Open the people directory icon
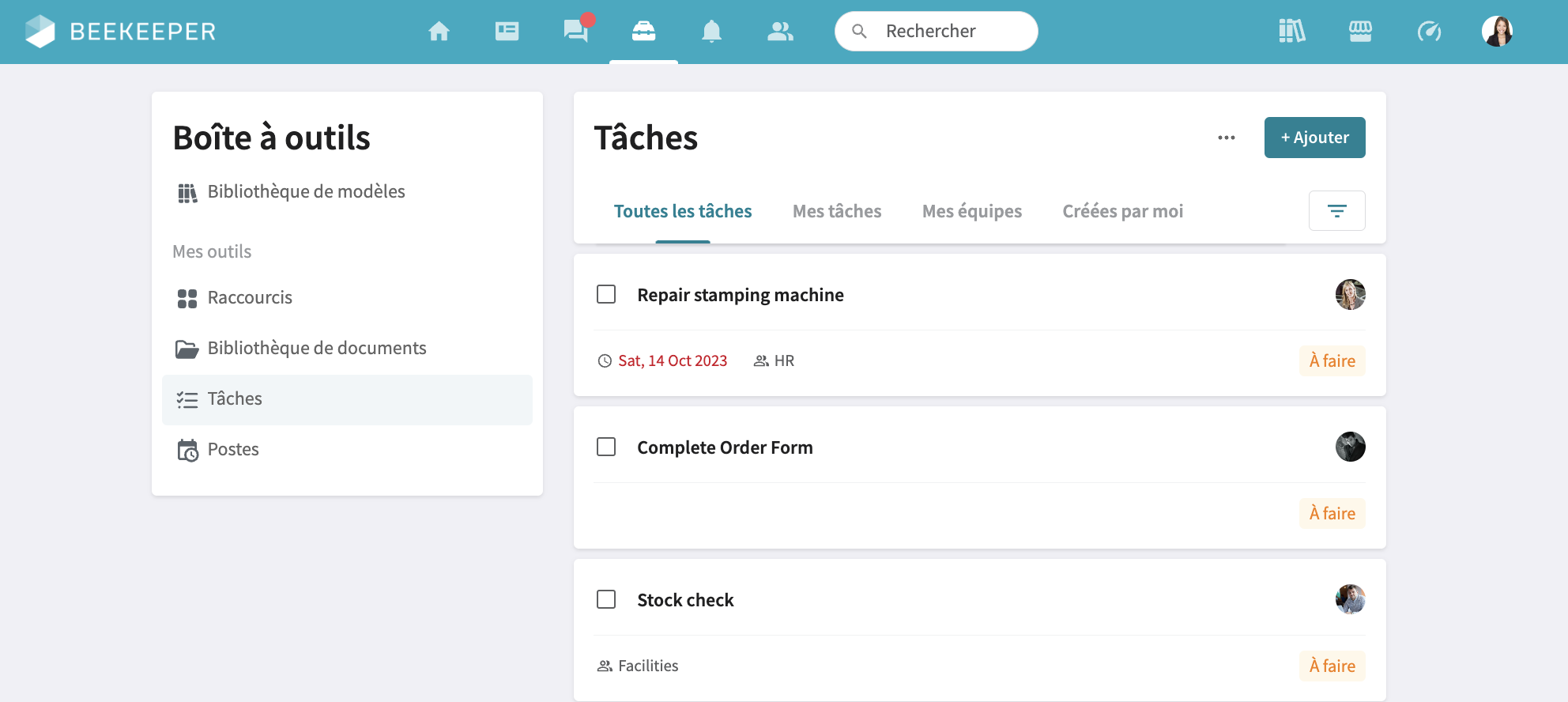Image resolution: width=1568 pixels, height=702 pixels. pos(780,32)
